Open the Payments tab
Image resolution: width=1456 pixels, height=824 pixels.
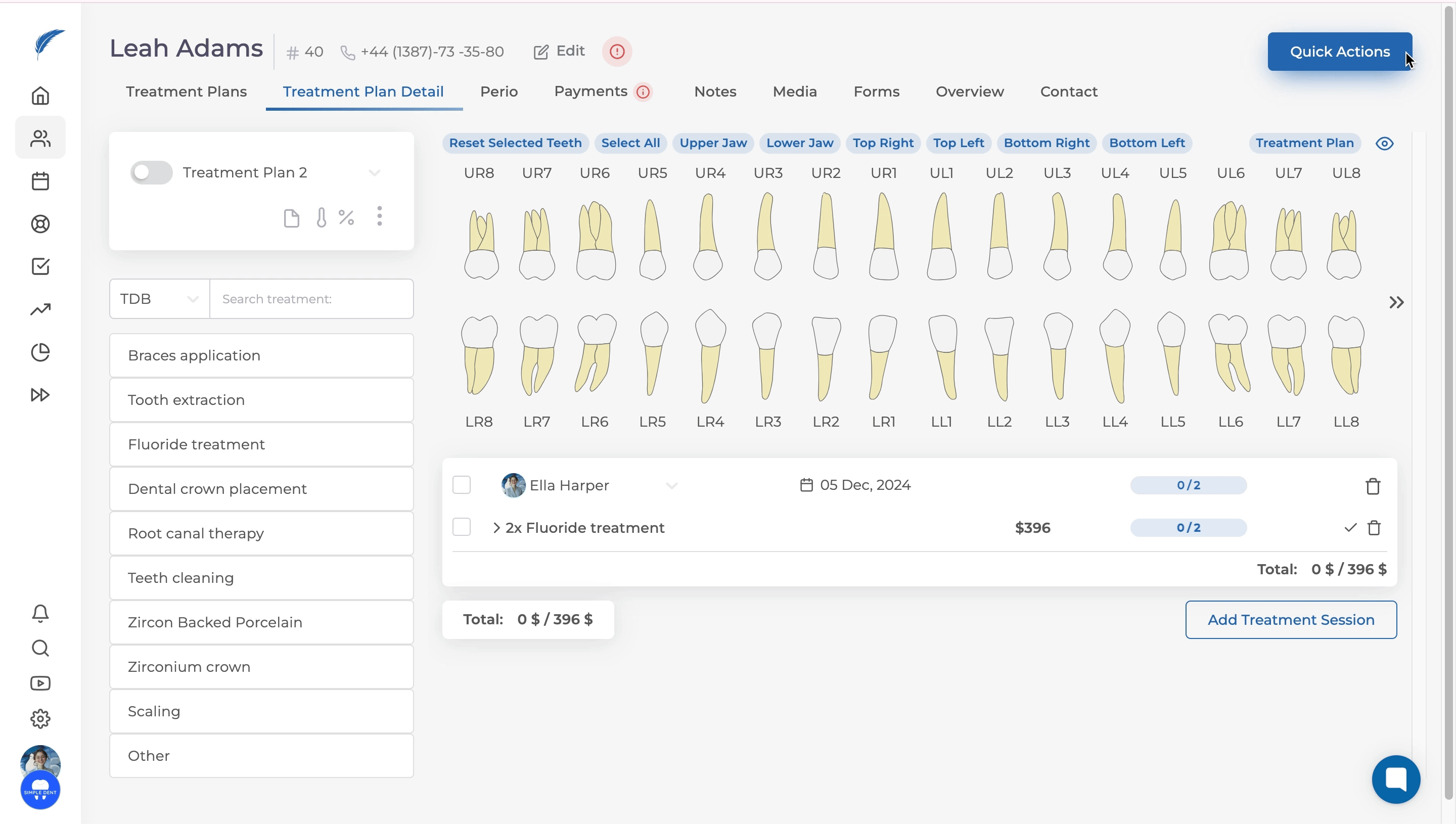[590, 91]
